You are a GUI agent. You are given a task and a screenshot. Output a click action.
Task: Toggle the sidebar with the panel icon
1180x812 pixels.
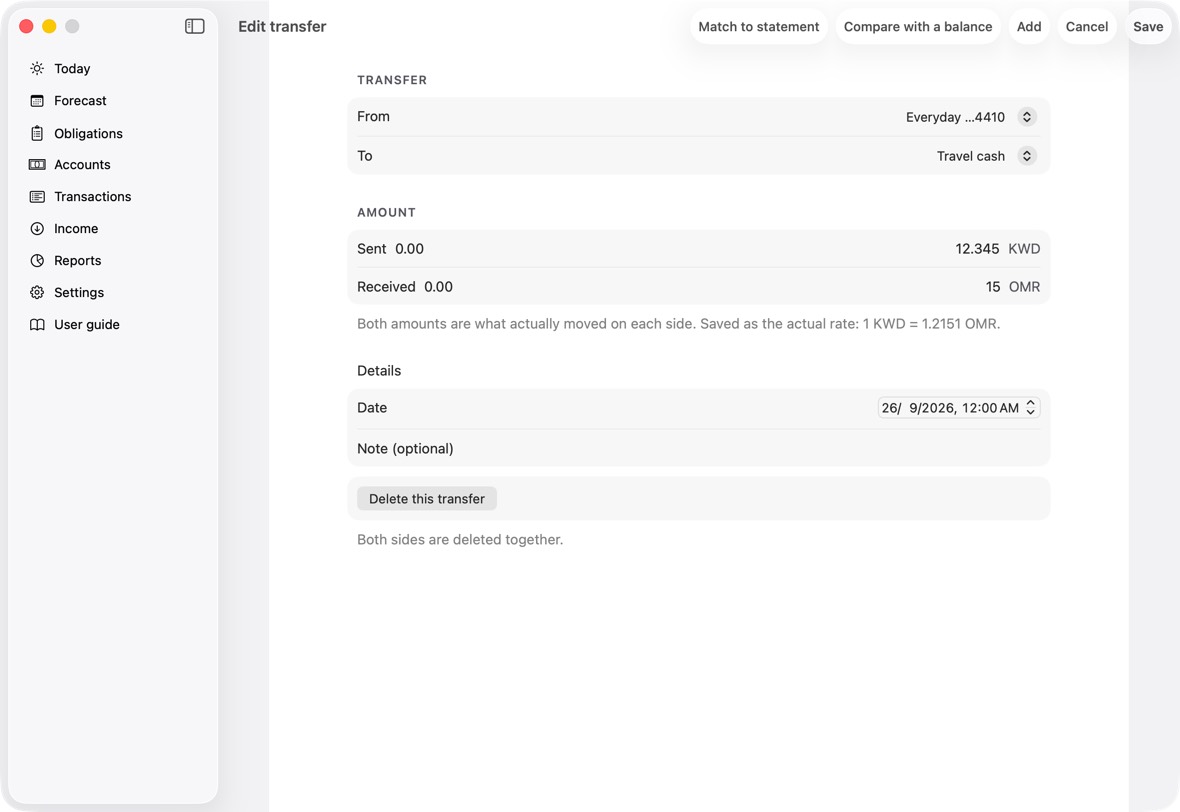(195, 26)
